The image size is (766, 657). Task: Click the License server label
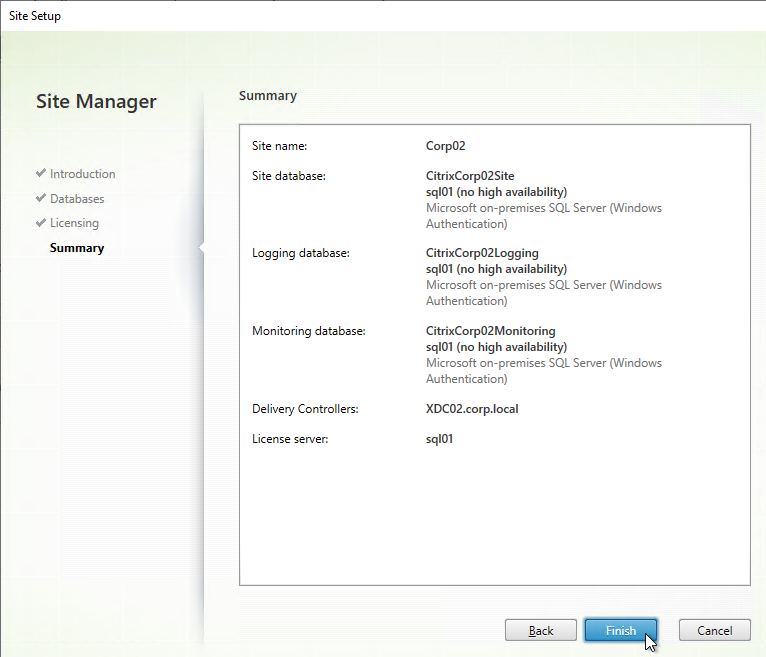click(x=290, y=439)
